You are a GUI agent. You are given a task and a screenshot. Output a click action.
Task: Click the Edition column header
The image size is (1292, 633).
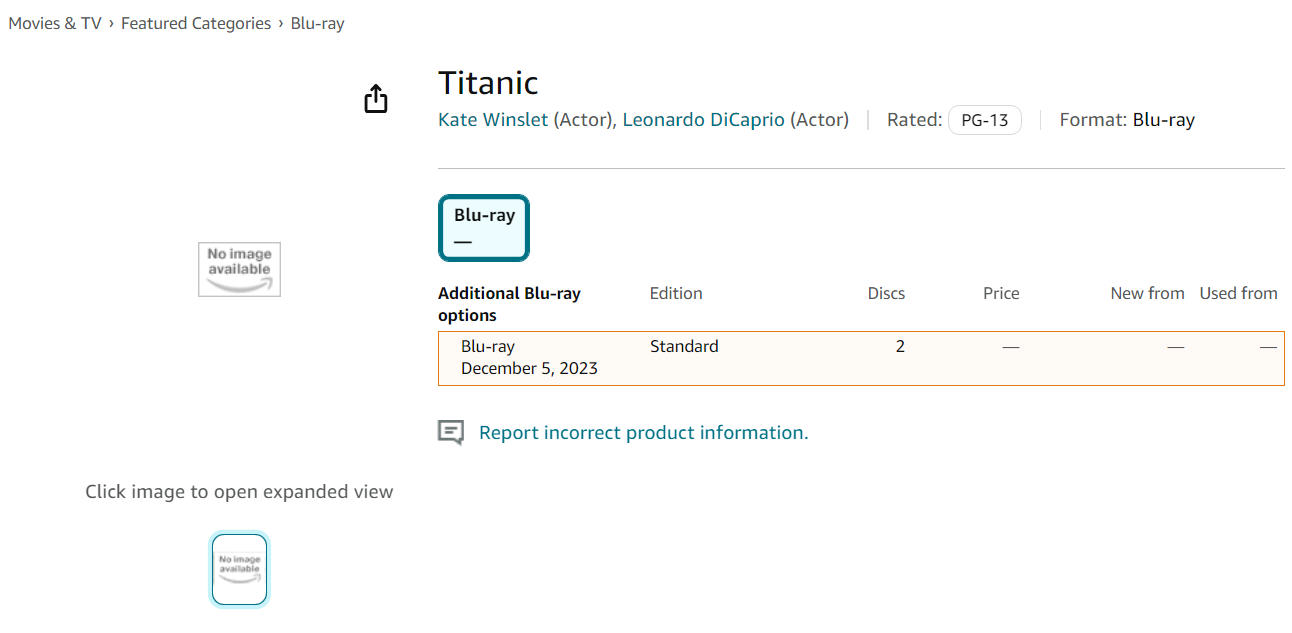click(x=676, y=293)
